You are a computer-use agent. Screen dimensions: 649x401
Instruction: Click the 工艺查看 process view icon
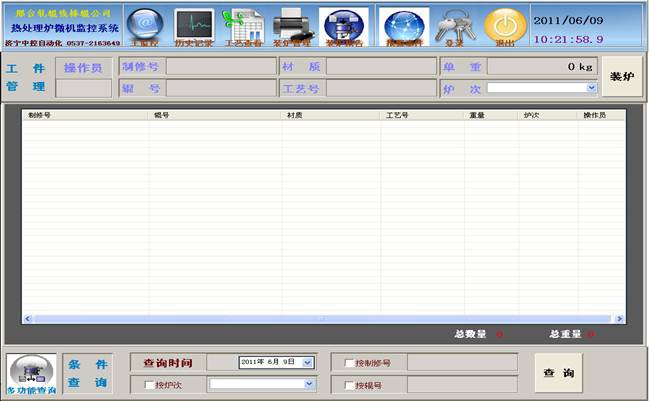(x=242, y=25)
